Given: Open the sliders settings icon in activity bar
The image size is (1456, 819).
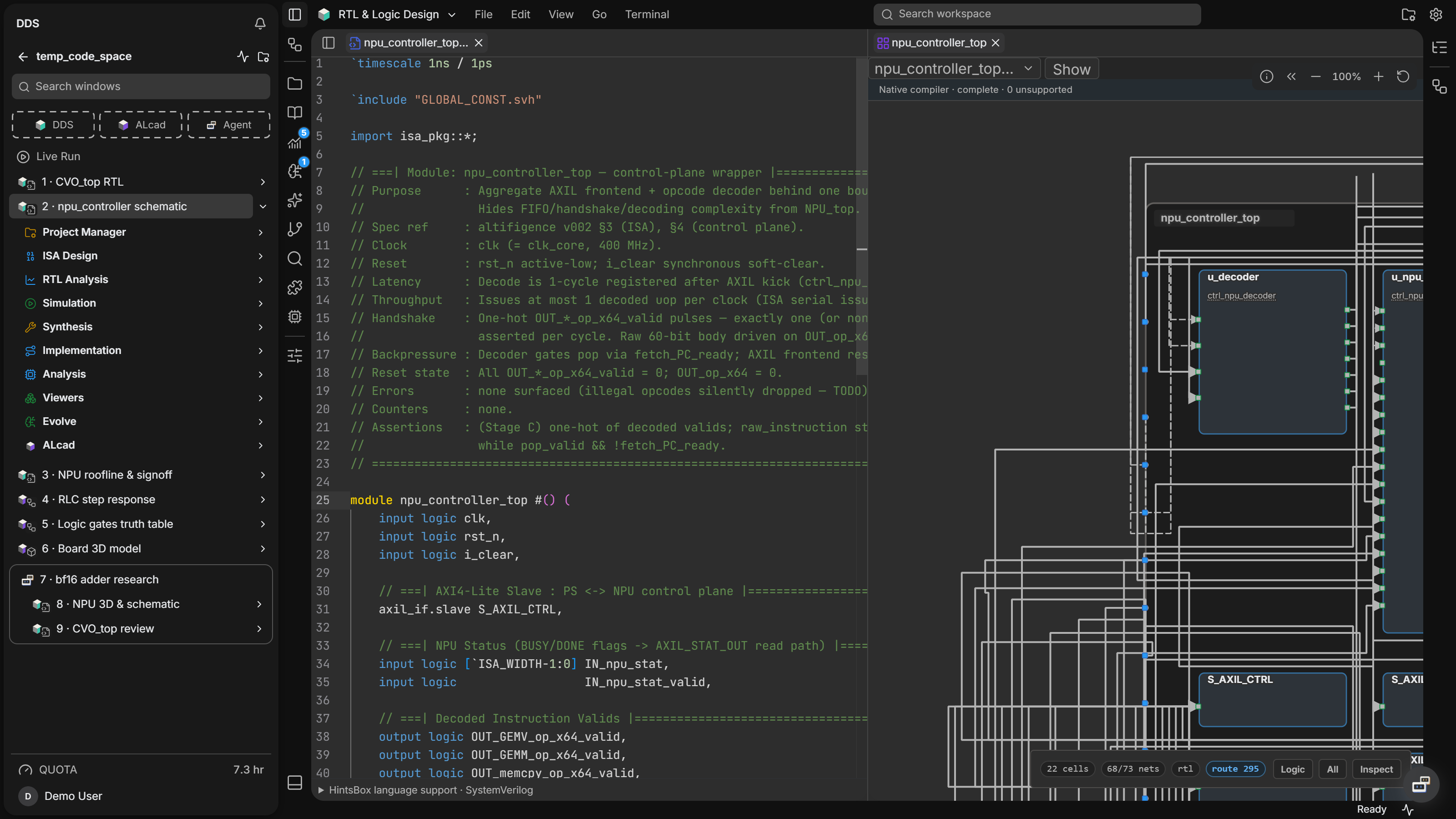Looking at the screenshot, I should (x=294, y=355).
